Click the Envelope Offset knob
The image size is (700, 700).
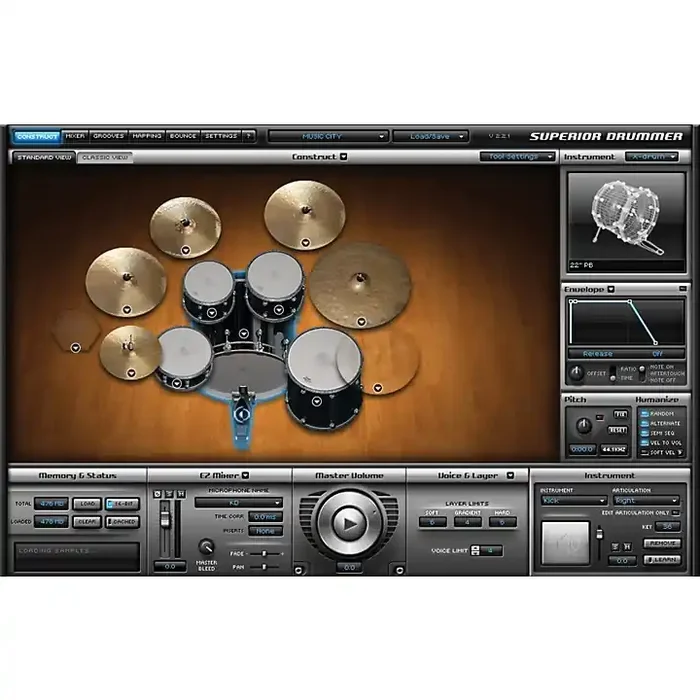coord(576,373)
